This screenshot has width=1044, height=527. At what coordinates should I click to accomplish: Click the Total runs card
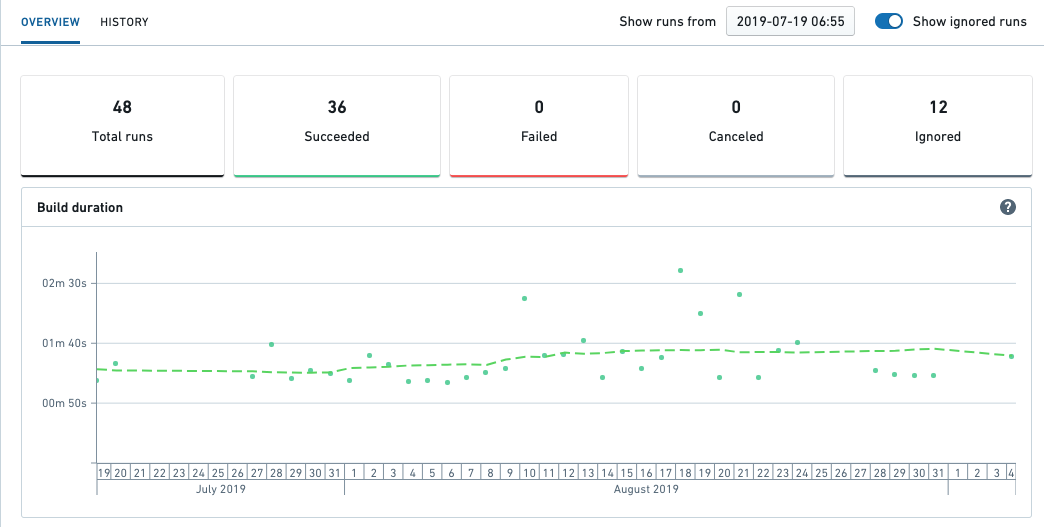click(x=123, y=126)
